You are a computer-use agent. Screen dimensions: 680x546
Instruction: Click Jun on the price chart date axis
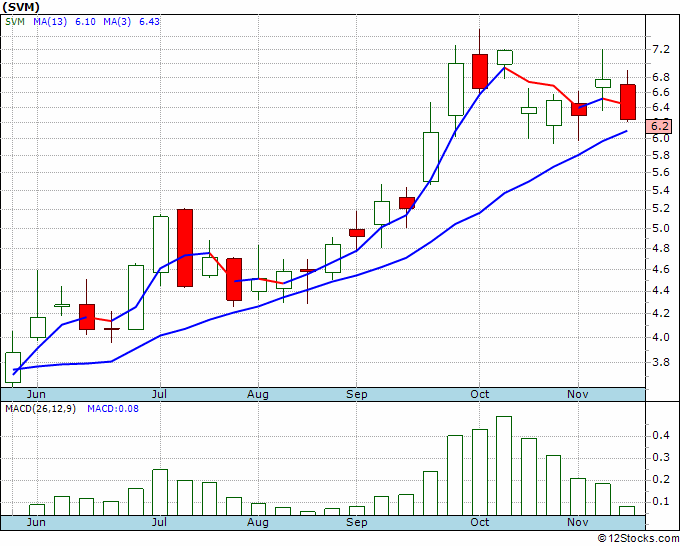36,394
